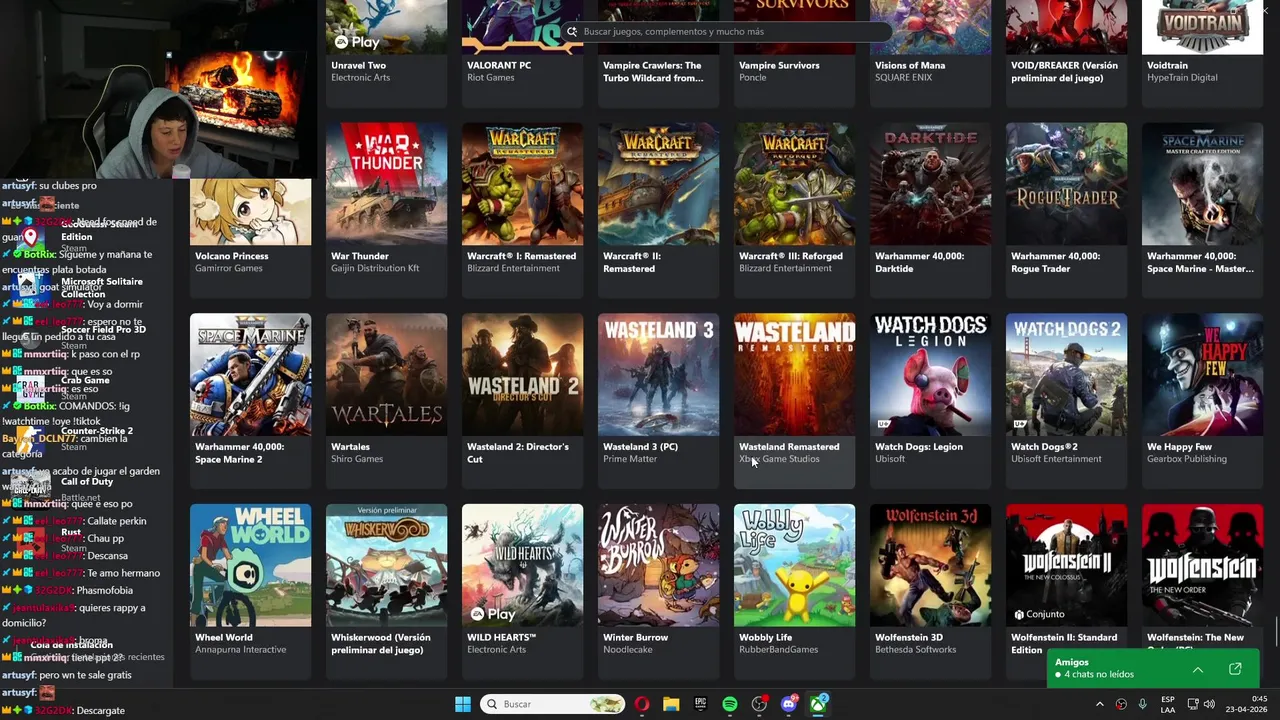Open the Whiskerwood preview game card
Viewport: 1280px width, 720px height.
click(386, 592)
